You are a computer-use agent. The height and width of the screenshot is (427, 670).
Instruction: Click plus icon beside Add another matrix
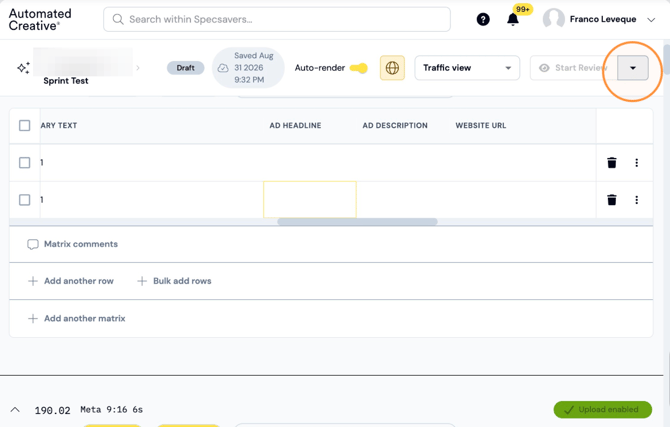click(x=32, y=318)
